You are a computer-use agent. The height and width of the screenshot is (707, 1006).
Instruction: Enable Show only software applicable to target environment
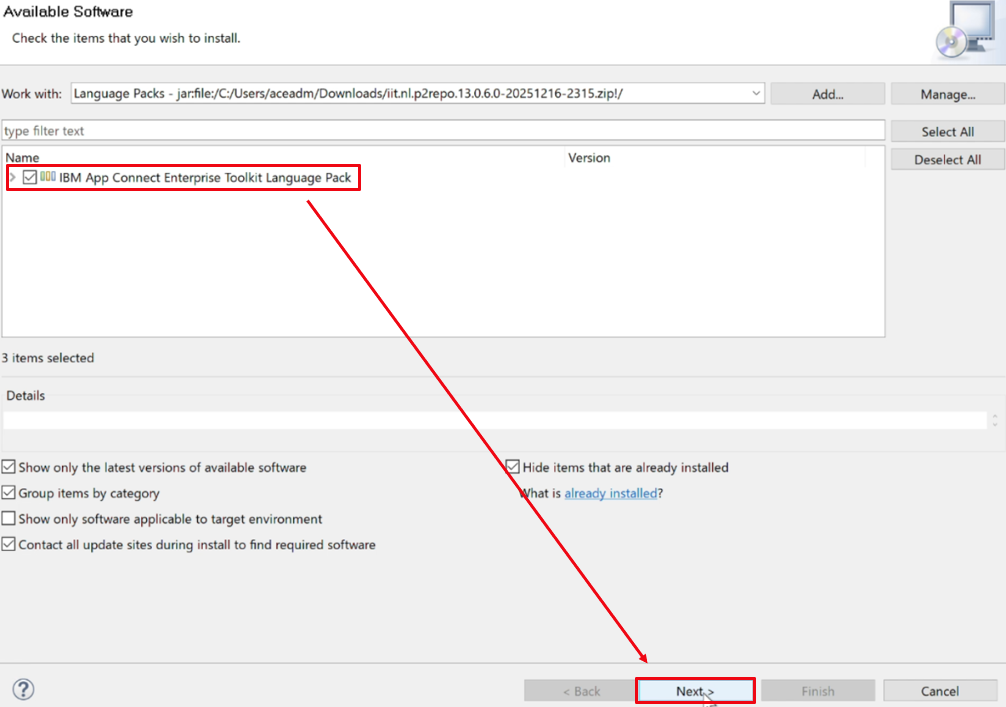tap(8, 518)
